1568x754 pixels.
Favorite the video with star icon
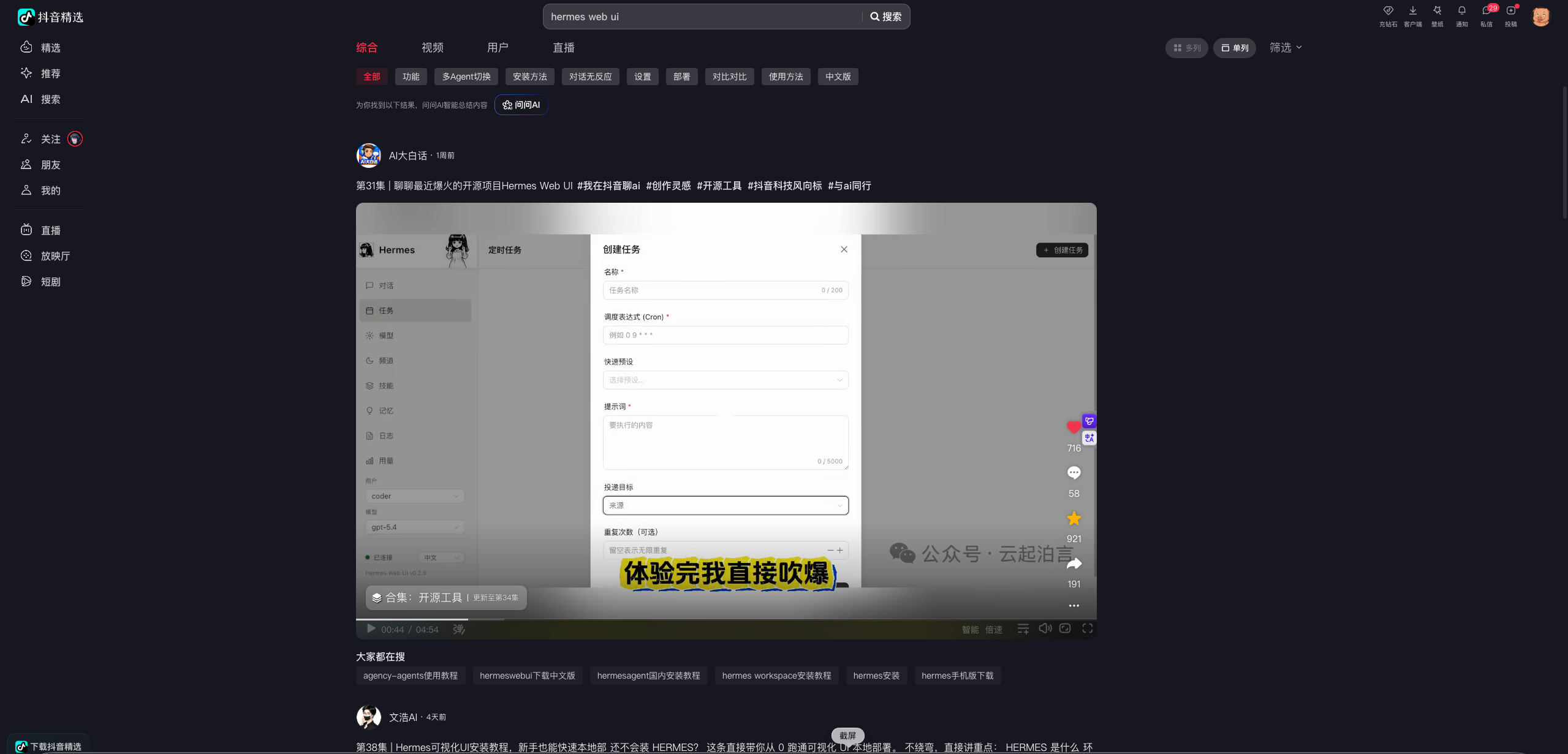(x=1074, y=518)
